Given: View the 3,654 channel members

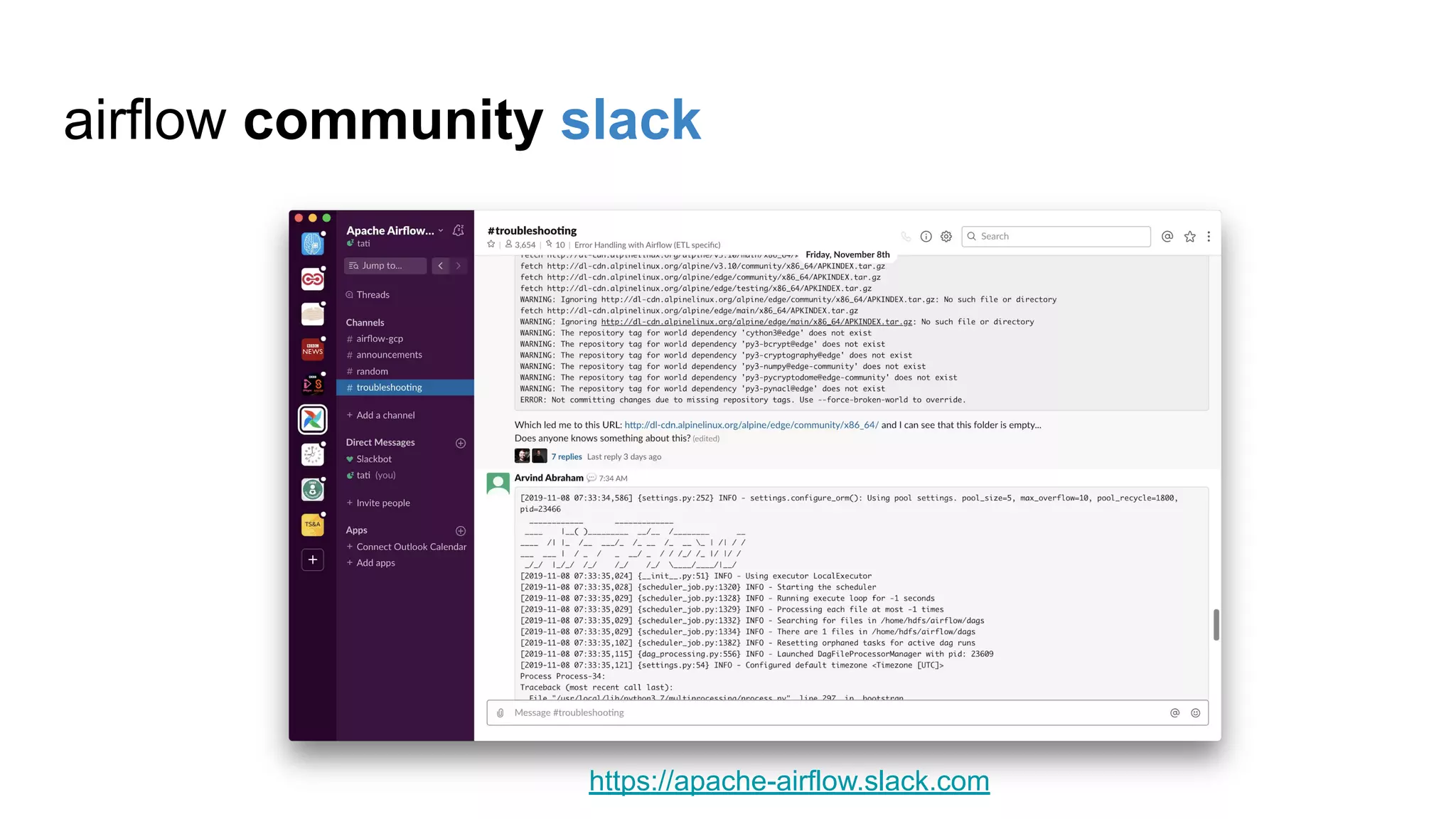Looking at the screenshot, I should point(520,245).
